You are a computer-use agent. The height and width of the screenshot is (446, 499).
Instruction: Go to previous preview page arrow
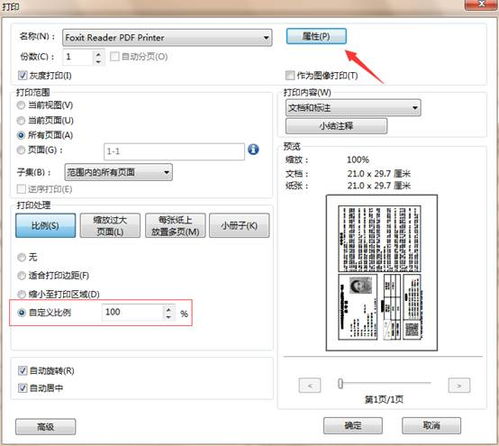pos(310,386)
